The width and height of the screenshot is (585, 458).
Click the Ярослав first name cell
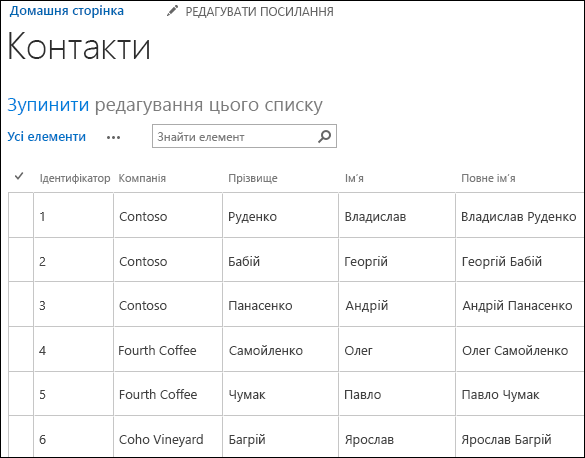(x=397, y=437)
